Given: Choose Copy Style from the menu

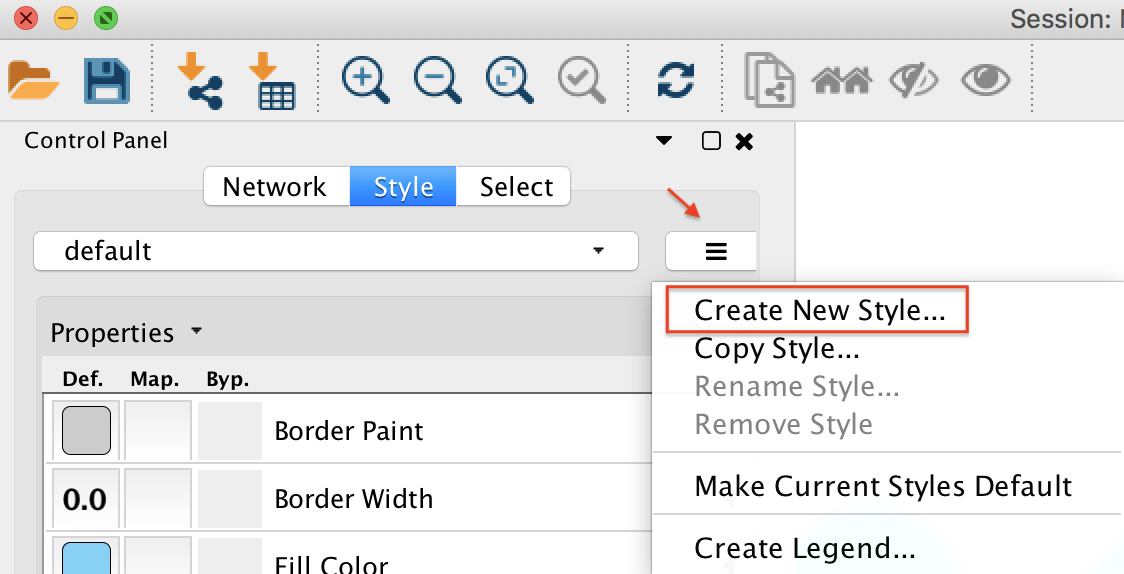Looking at the screenshot, I should [777, 349].
